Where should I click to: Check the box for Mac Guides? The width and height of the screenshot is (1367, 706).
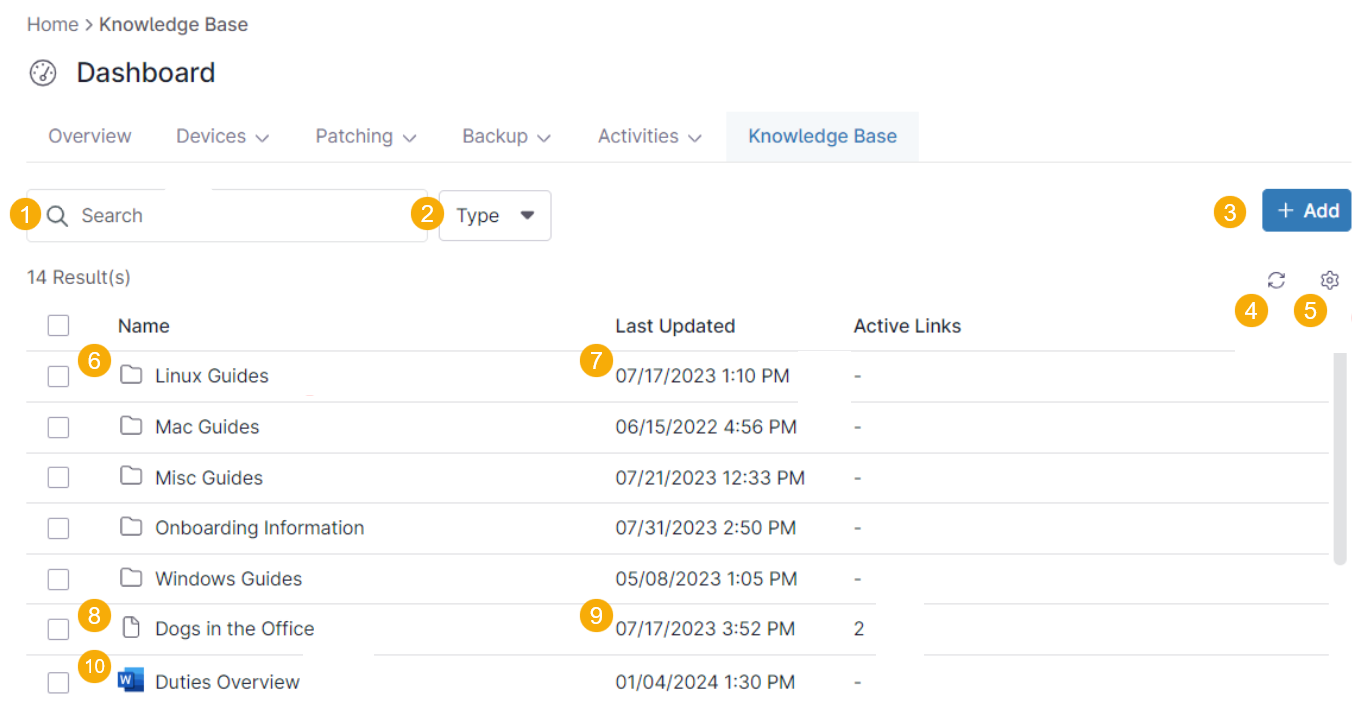pos(58,427)
